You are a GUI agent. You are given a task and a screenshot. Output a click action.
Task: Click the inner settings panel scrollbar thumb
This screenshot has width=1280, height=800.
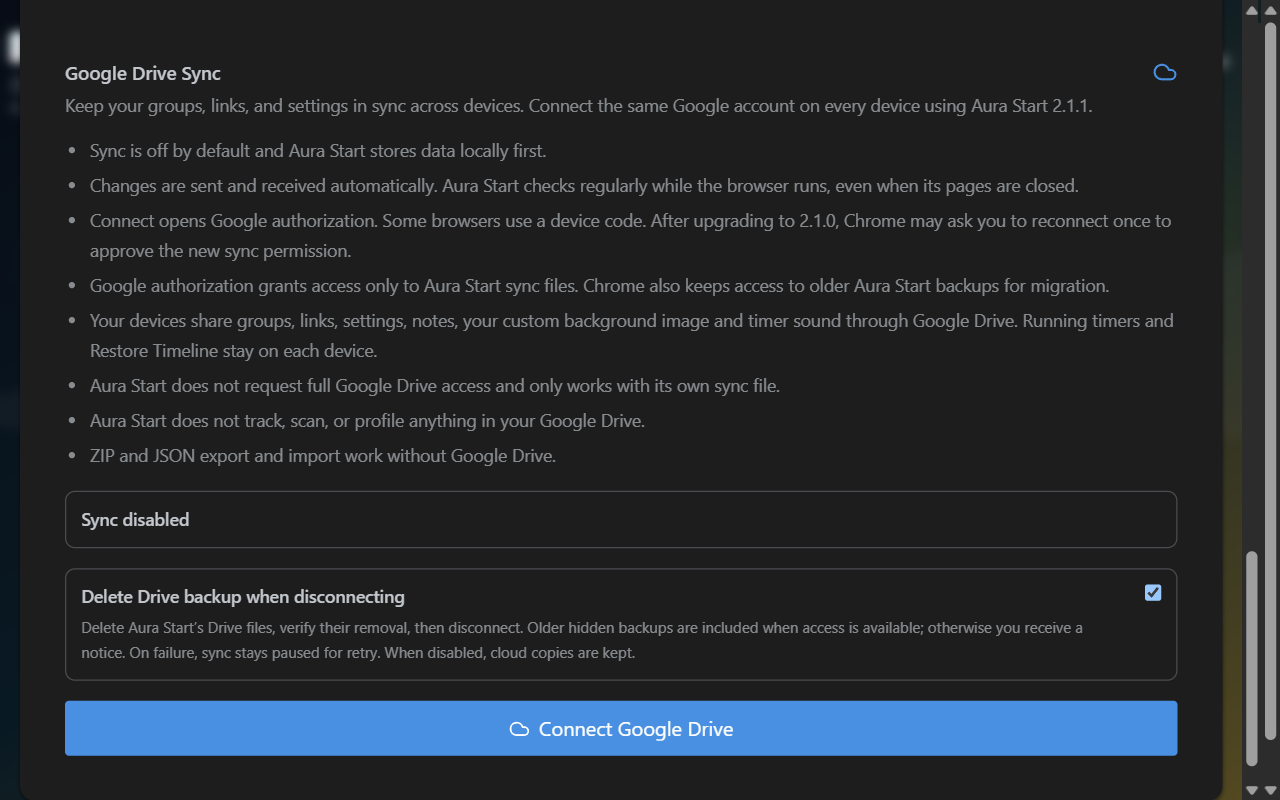coord(1251,658)
